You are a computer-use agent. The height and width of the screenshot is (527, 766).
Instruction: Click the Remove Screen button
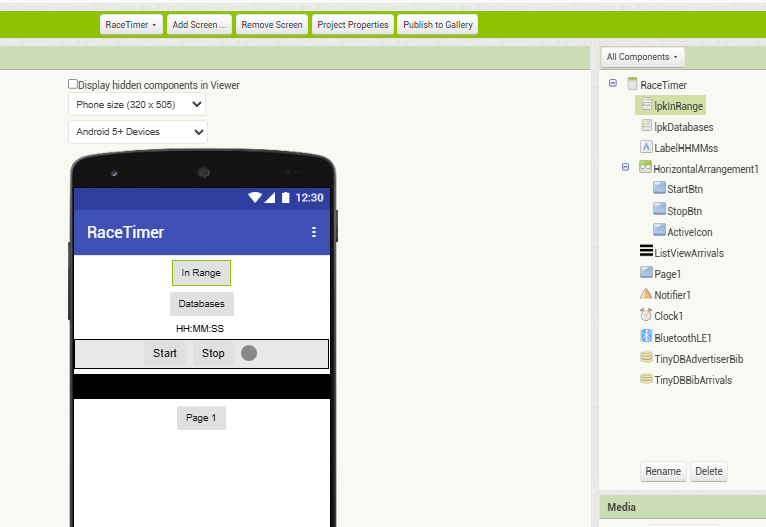tap(272, 24)
